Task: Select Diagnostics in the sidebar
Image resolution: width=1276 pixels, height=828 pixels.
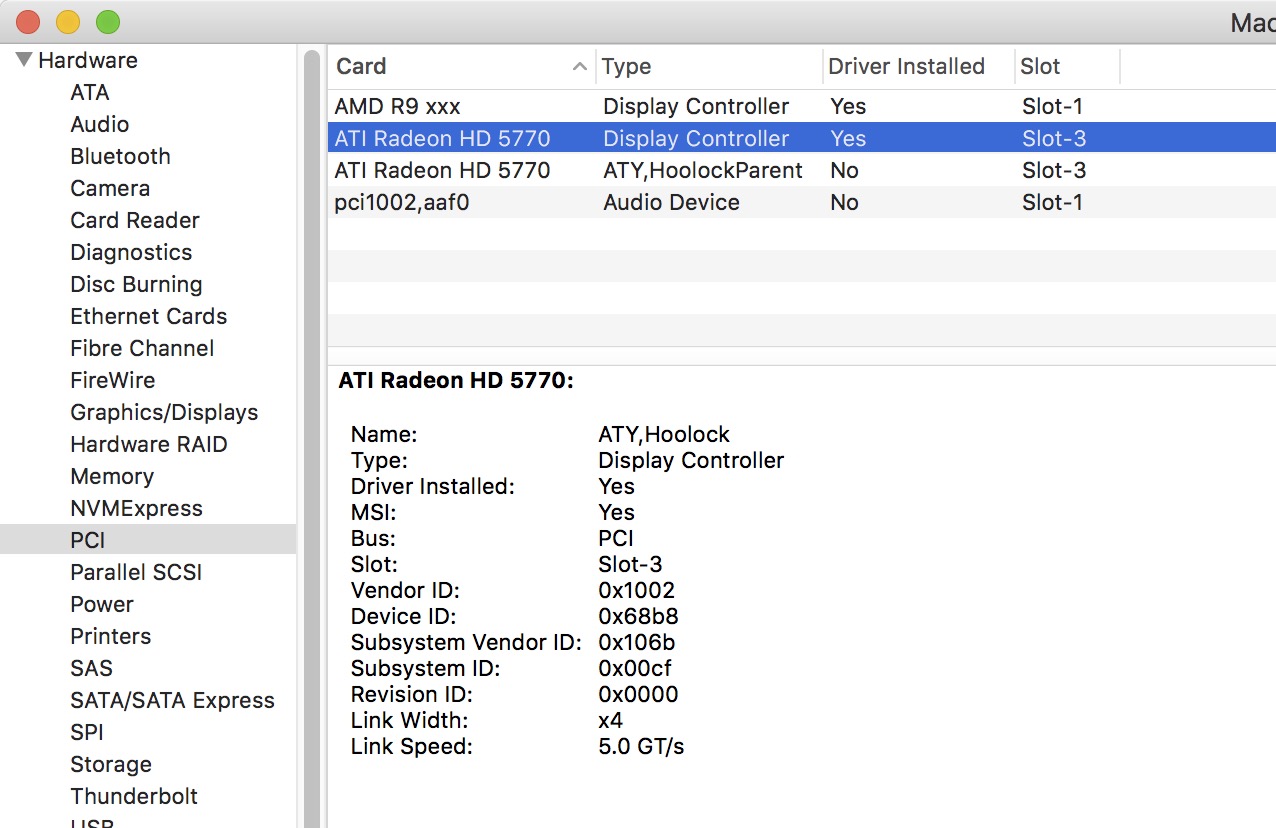Action: 131,252
